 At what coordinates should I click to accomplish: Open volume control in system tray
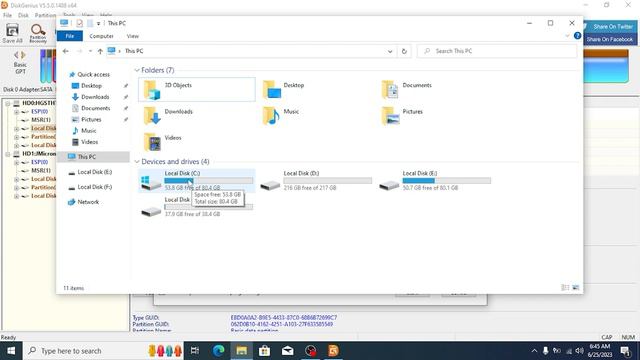click(x=580, y=351)
